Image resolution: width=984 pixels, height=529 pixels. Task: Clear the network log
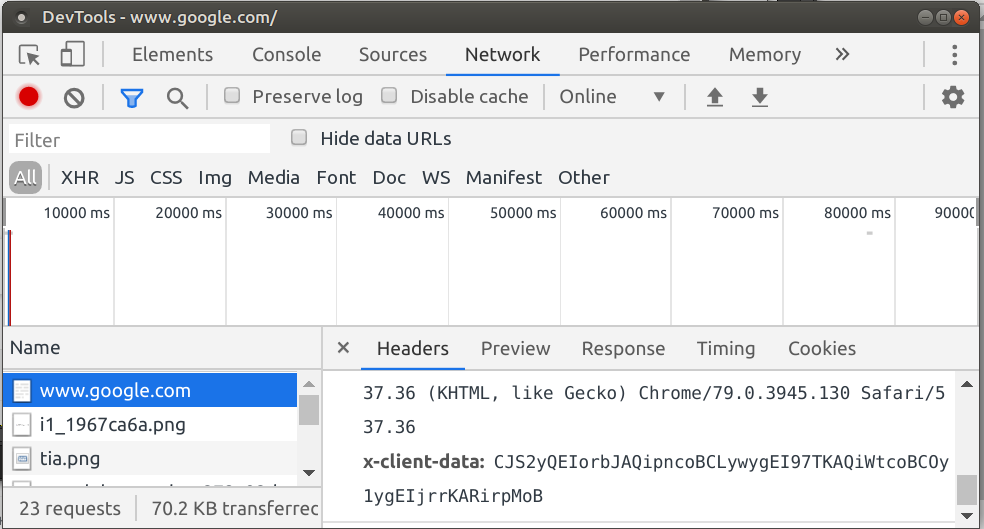74,97
